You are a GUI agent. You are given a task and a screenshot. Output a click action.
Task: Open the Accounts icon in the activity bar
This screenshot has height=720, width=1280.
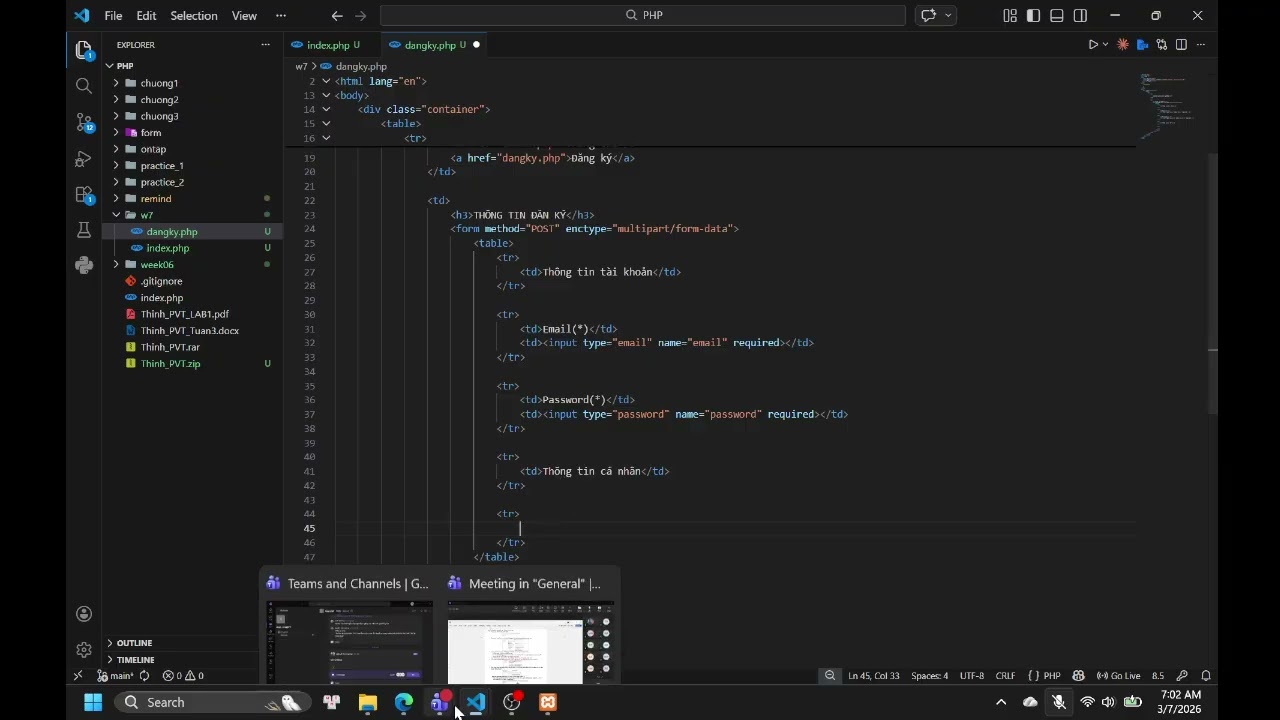(84, 614)
